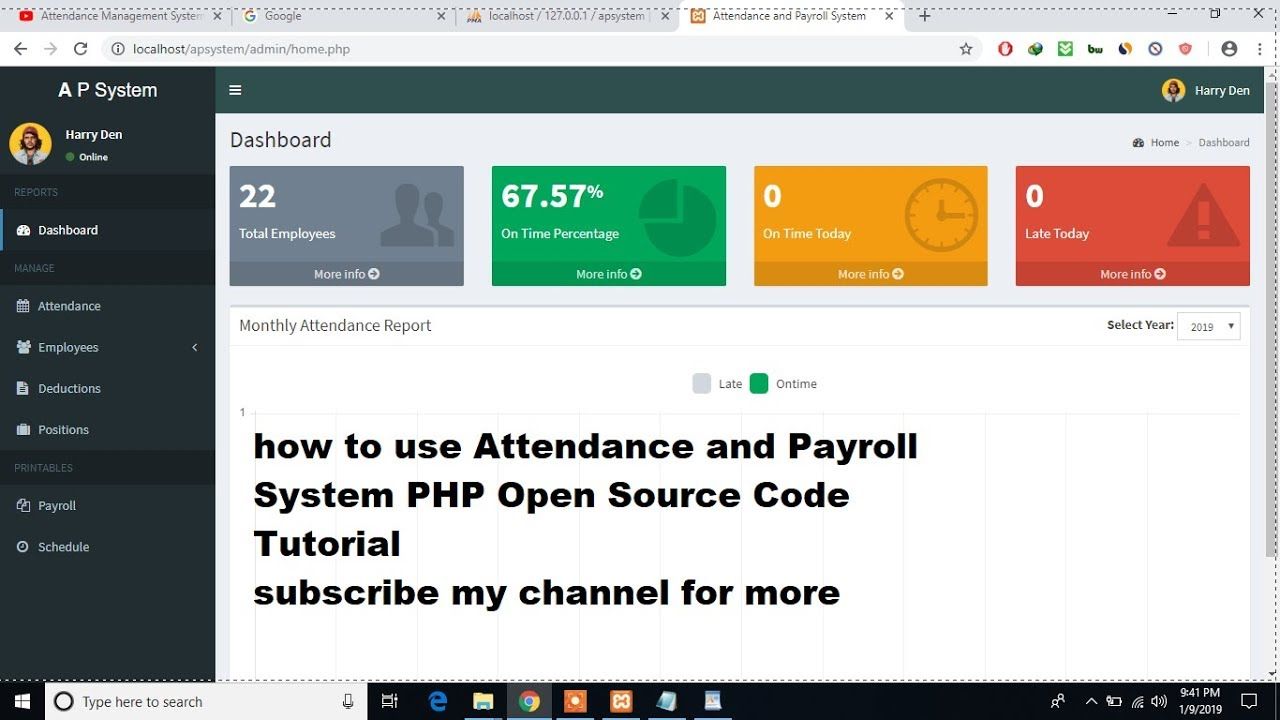Click More info under Late Today
Image resolution: width=1280 pixels, height=720 pixels.
(1133, 274)
